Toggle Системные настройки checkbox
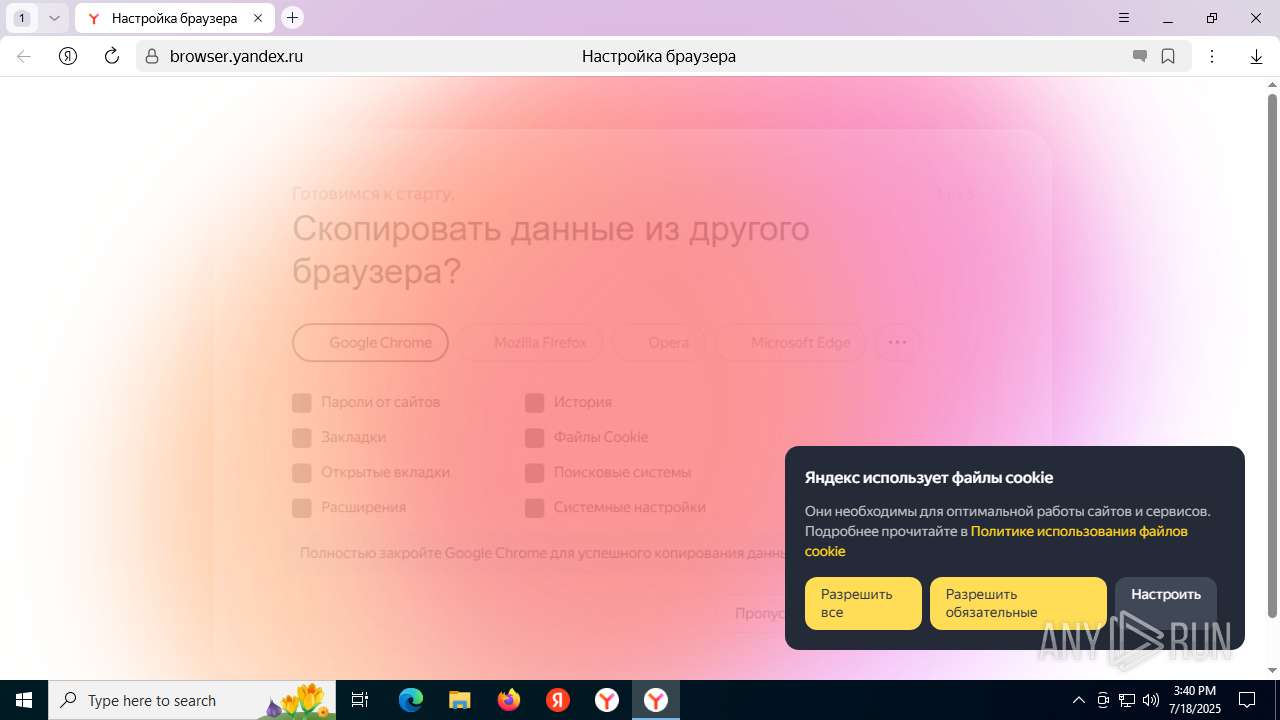1280x720 pixels. [x=535, y=507]
